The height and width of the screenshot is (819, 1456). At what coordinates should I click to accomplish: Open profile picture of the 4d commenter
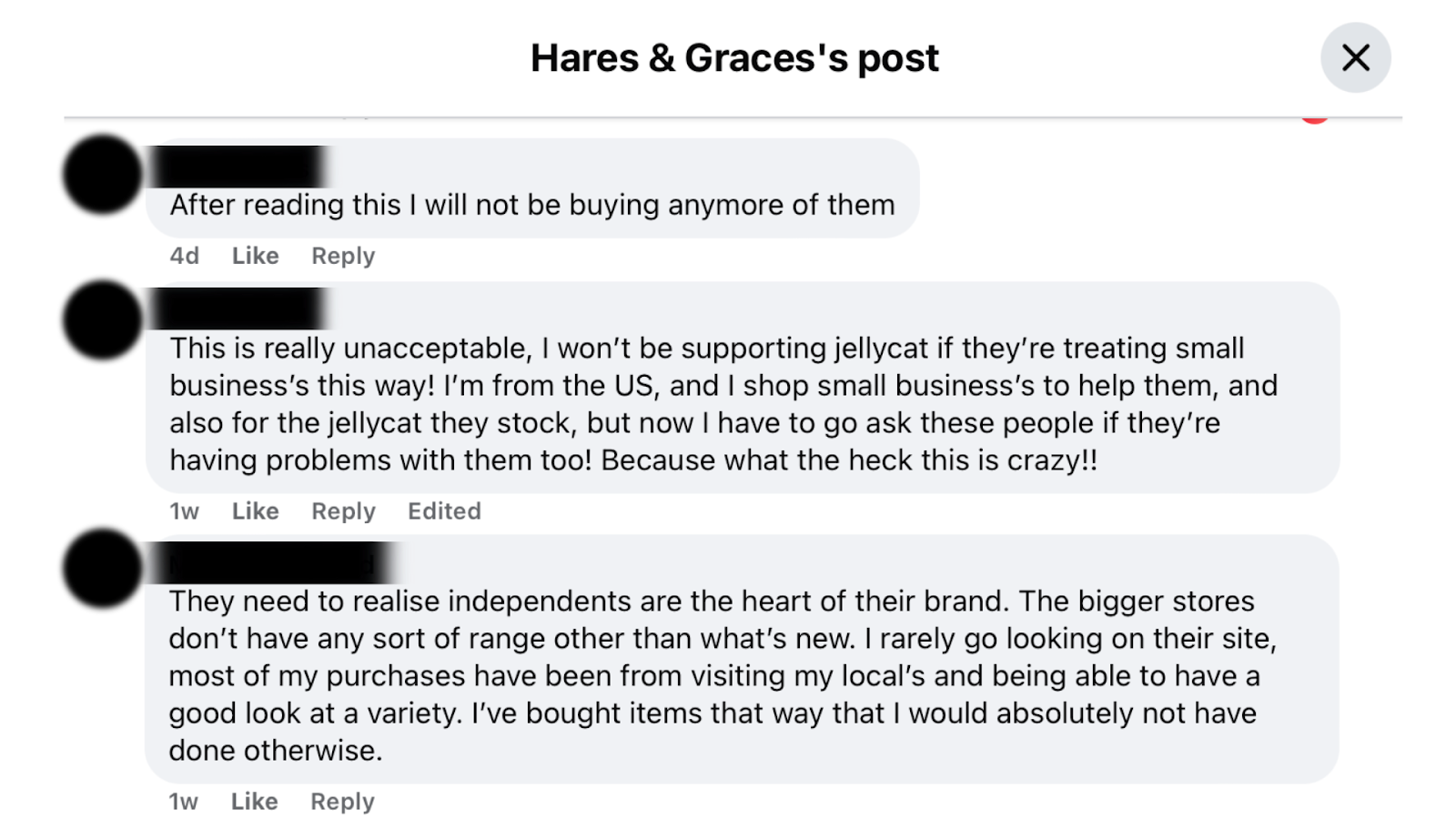point(103,174)
